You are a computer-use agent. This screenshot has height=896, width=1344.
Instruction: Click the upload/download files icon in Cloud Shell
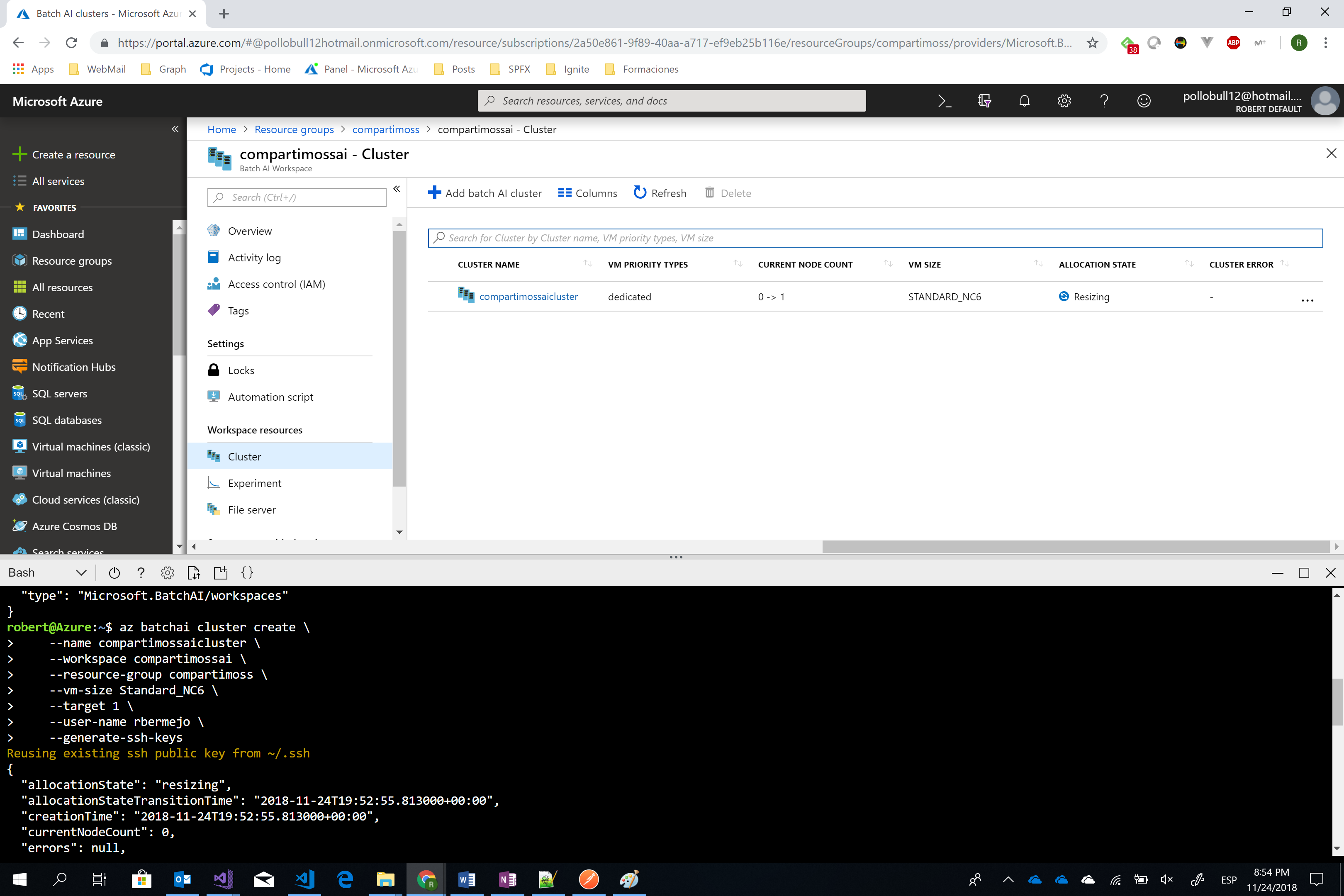194,572
